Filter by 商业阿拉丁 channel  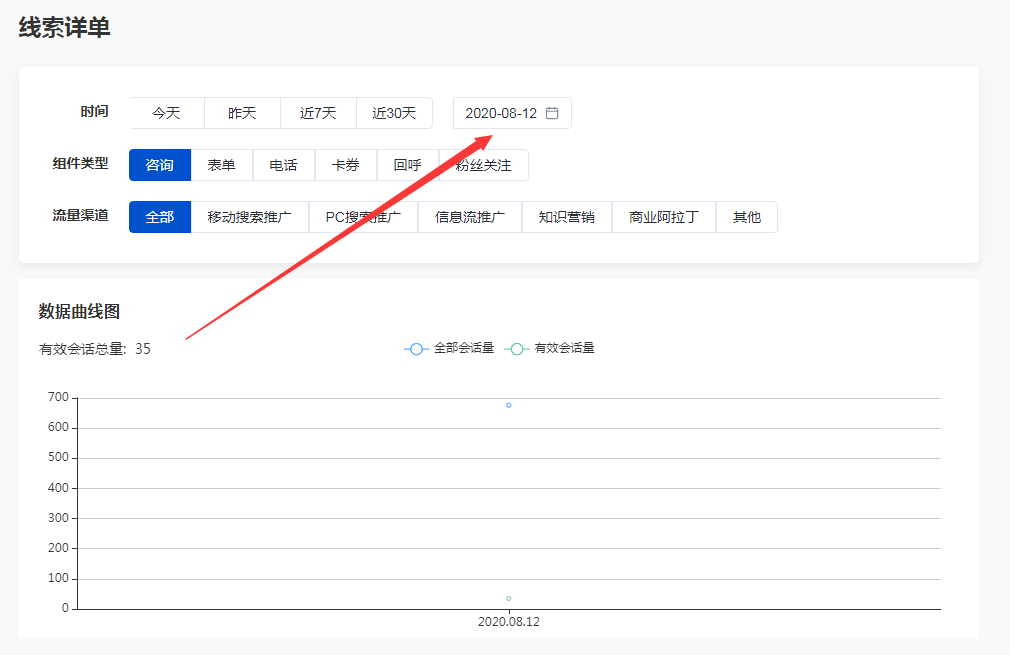click(664, 217)
